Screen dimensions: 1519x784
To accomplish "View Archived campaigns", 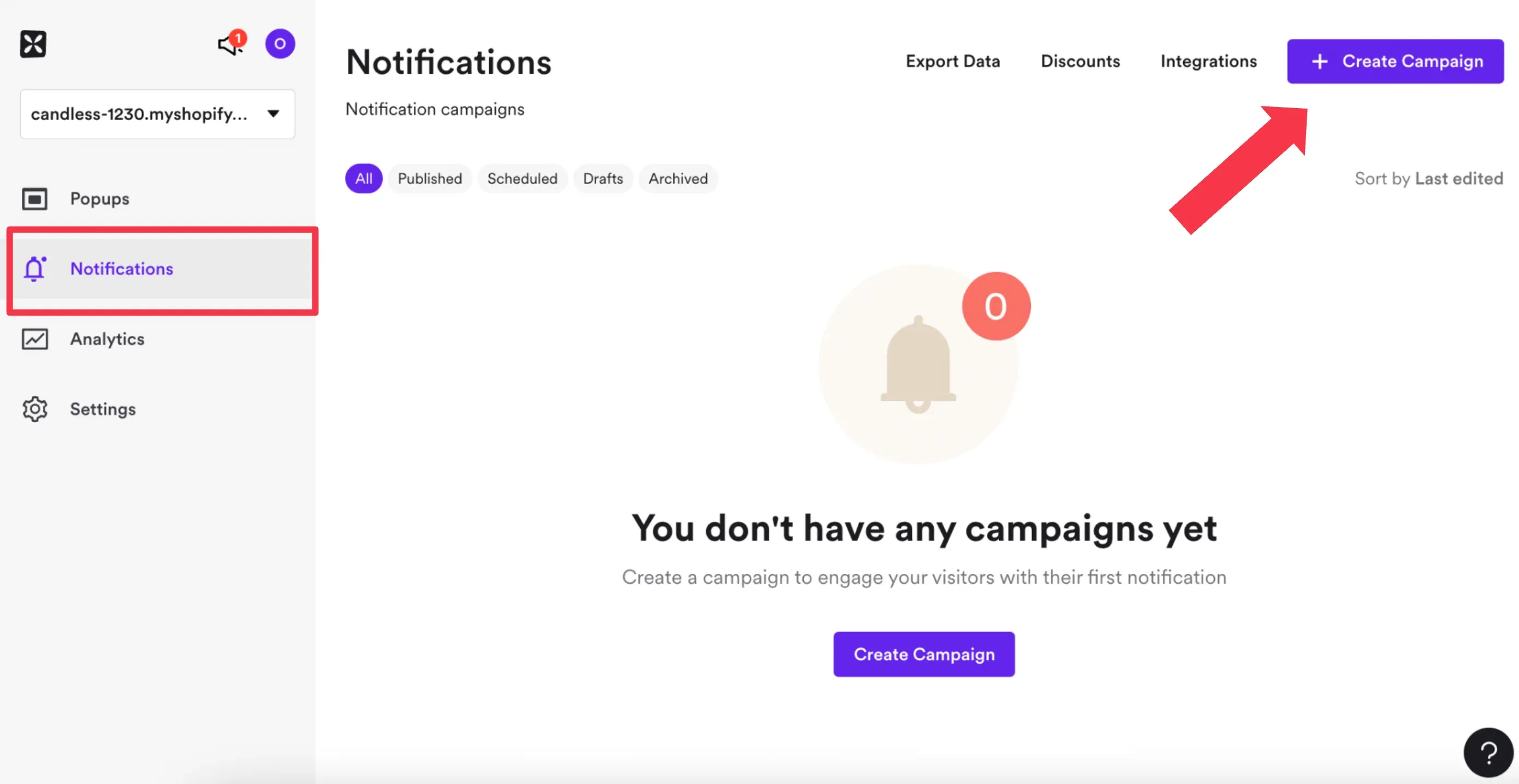I will tap(678, 179).
